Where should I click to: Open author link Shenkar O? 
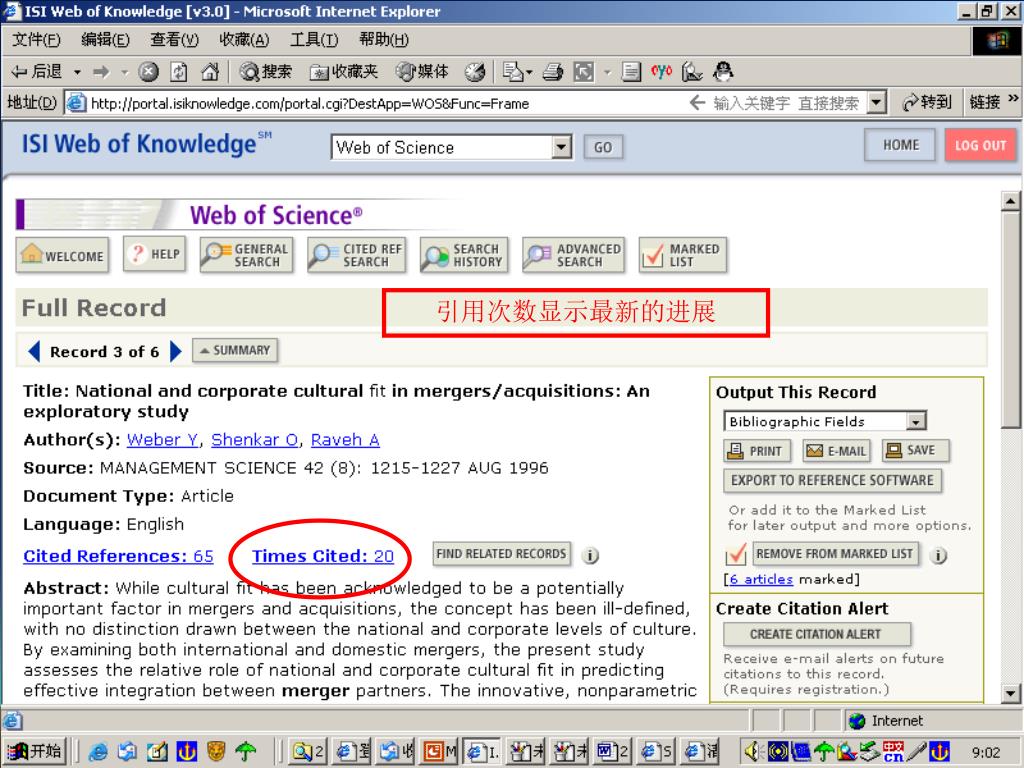pyautogui.click(x=255, y=440)
